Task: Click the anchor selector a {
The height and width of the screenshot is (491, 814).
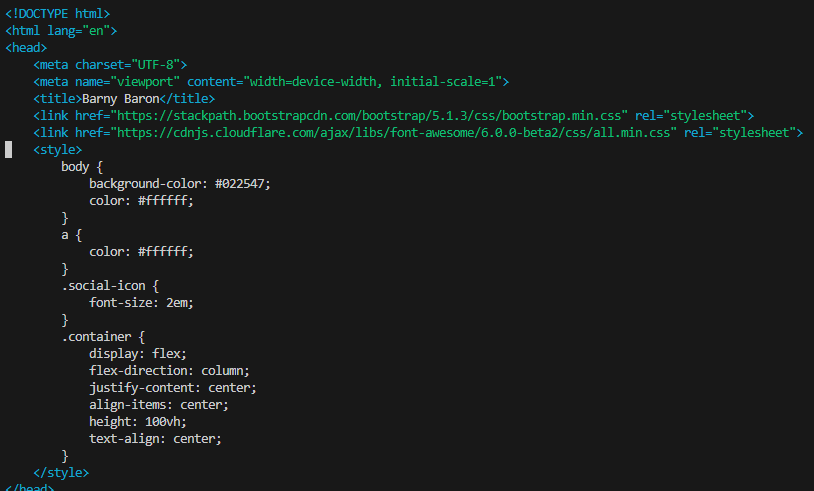Action: 72,235
